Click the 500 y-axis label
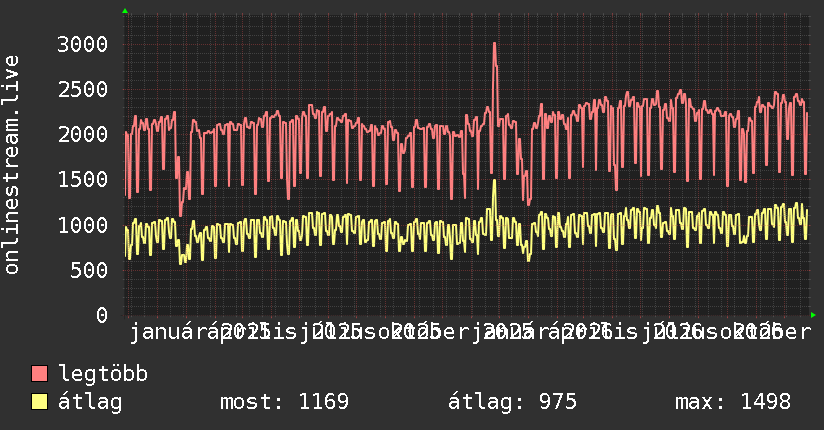Screen dimensions: 824x430 tap(89, 270)
